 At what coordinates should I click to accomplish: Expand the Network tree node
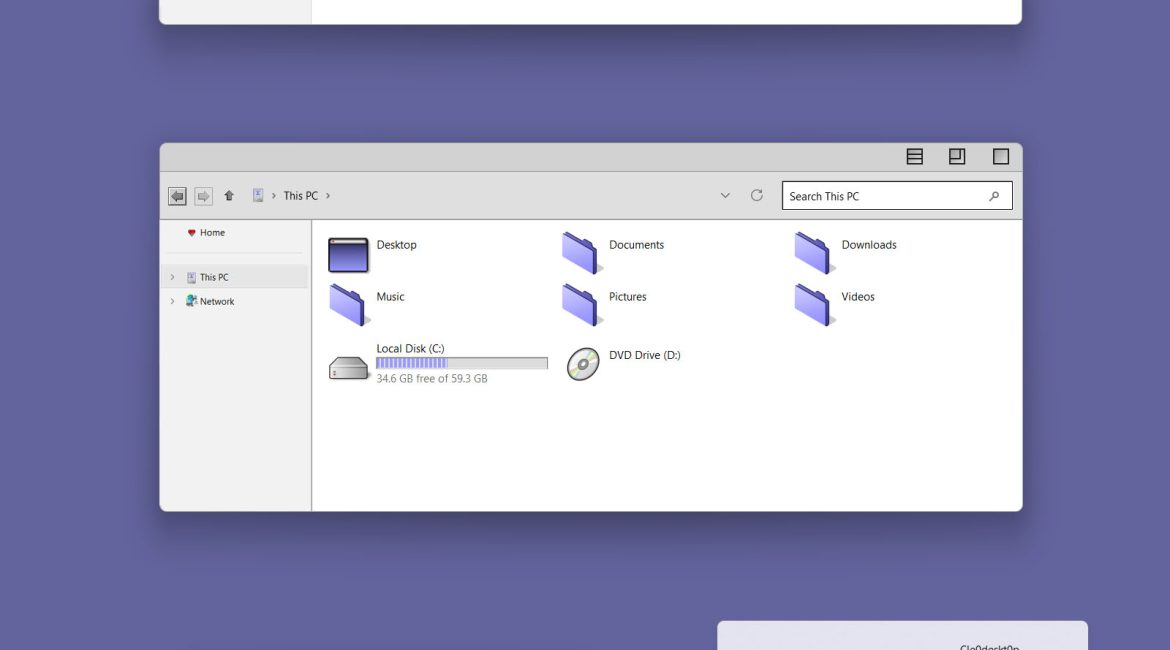click(172, 302)
